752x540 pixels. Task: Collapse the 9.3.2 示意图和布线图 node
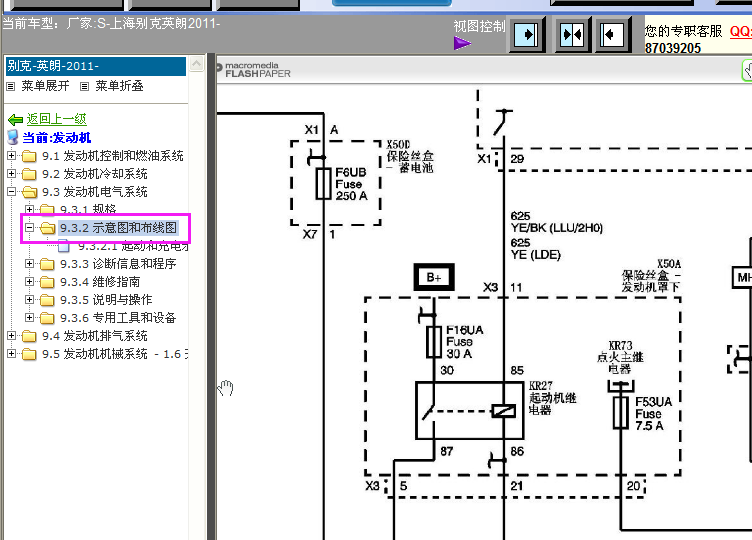click(x=30, y=227)
